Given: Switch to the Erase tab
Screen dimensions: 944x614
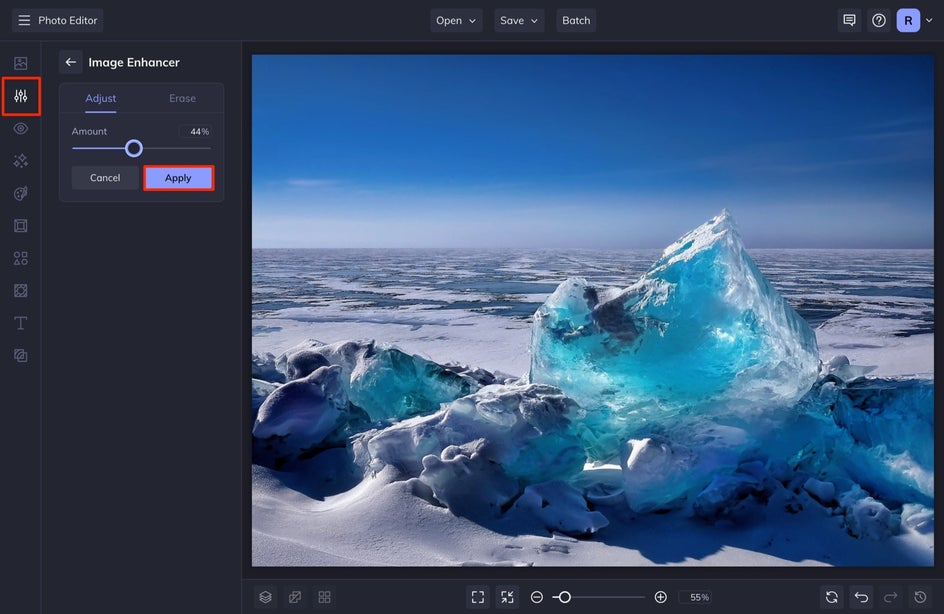Looking at the screenshot, I should pyautogui.click(x=182, y=98).
